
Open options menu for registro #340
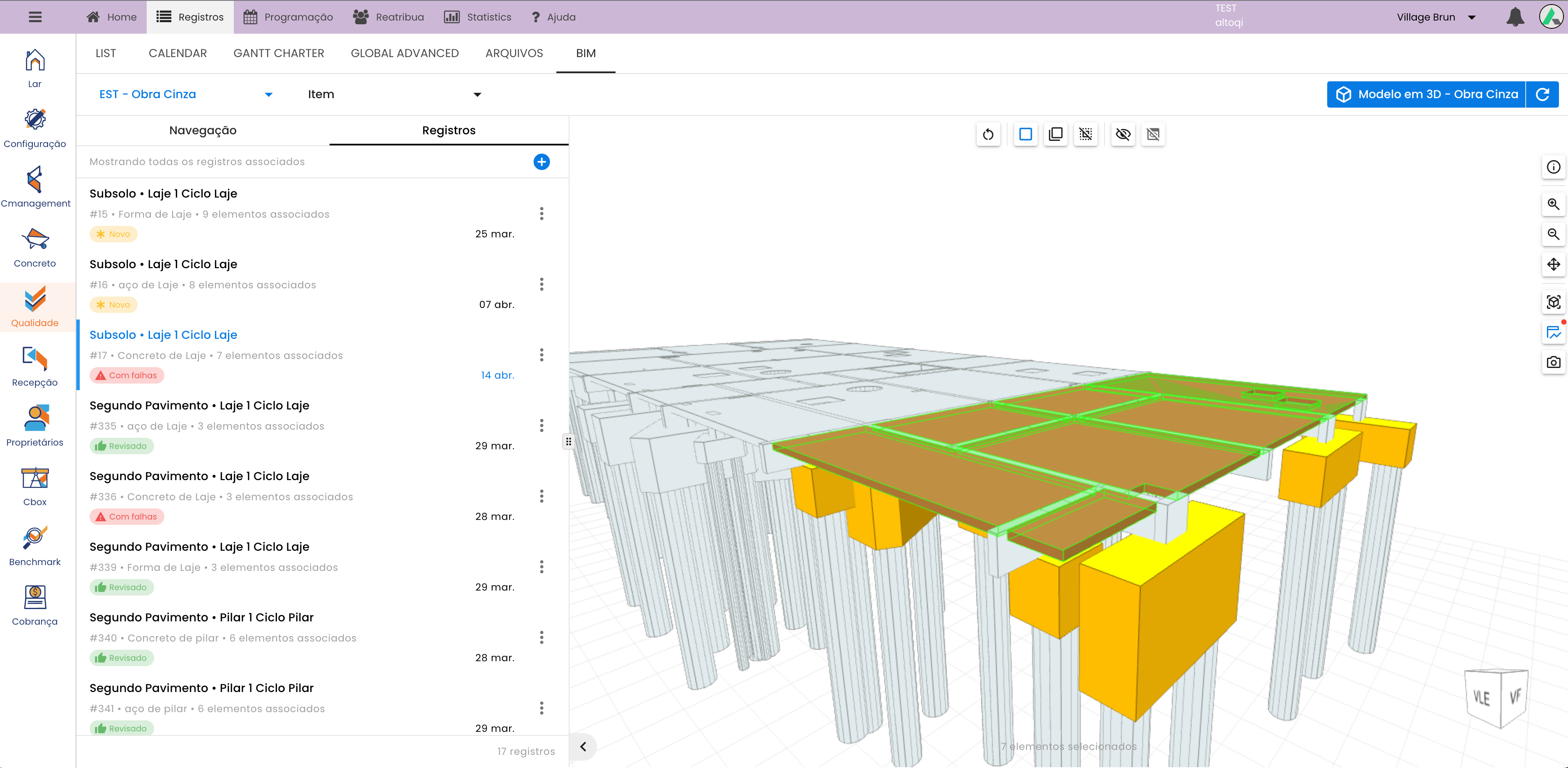tap(541, 637)
